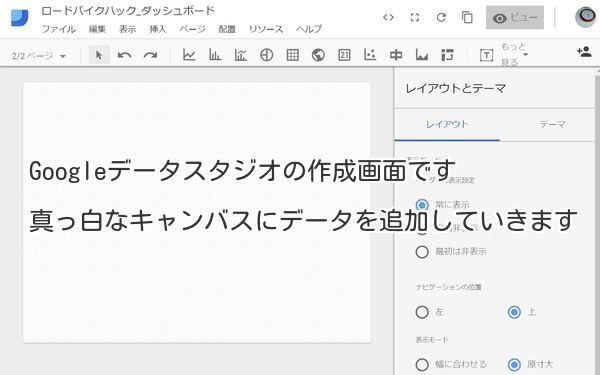This screenshot has width=600, height=375.
Task: Insert a pivot table
Action: pyautogui.click(x=447, y=55)
